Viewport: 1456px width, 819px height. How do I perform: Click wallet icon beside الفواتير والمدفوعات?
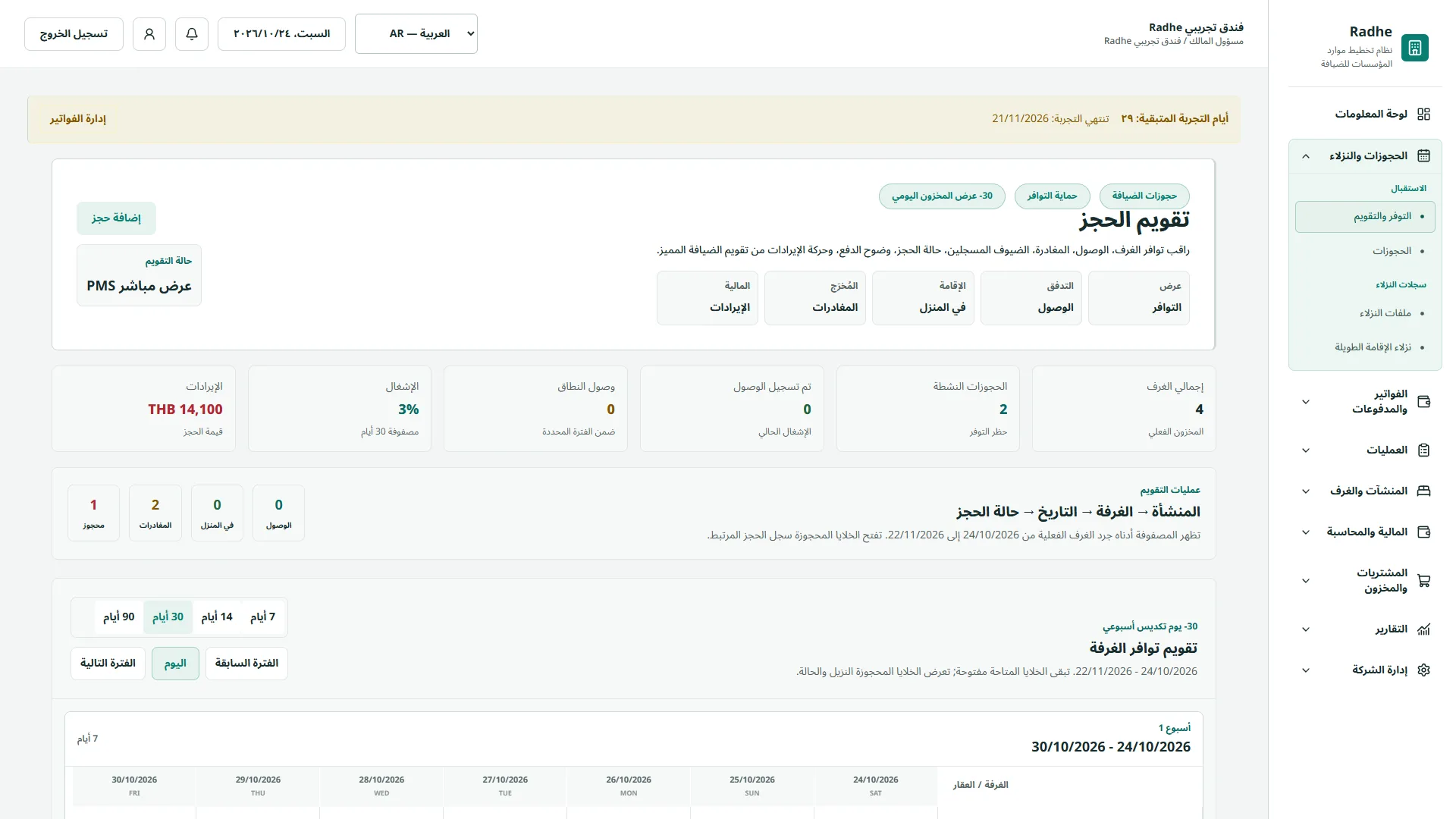point(1423,402)
